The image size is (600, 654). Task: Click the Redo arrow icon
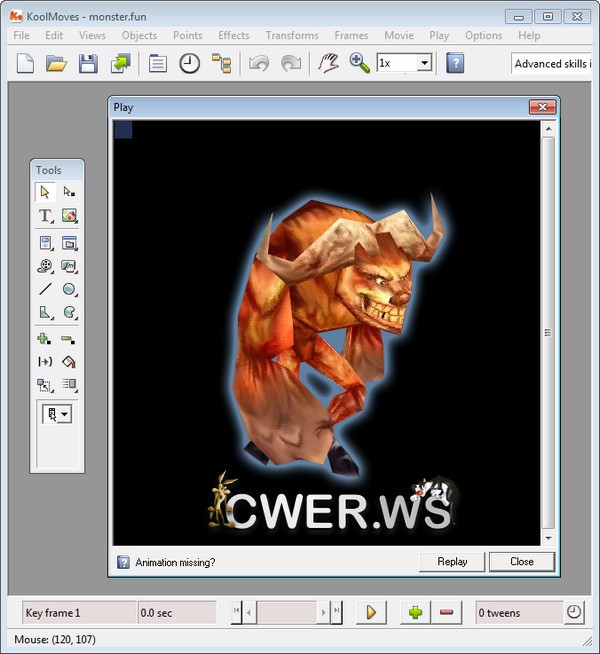pos(291,63)
